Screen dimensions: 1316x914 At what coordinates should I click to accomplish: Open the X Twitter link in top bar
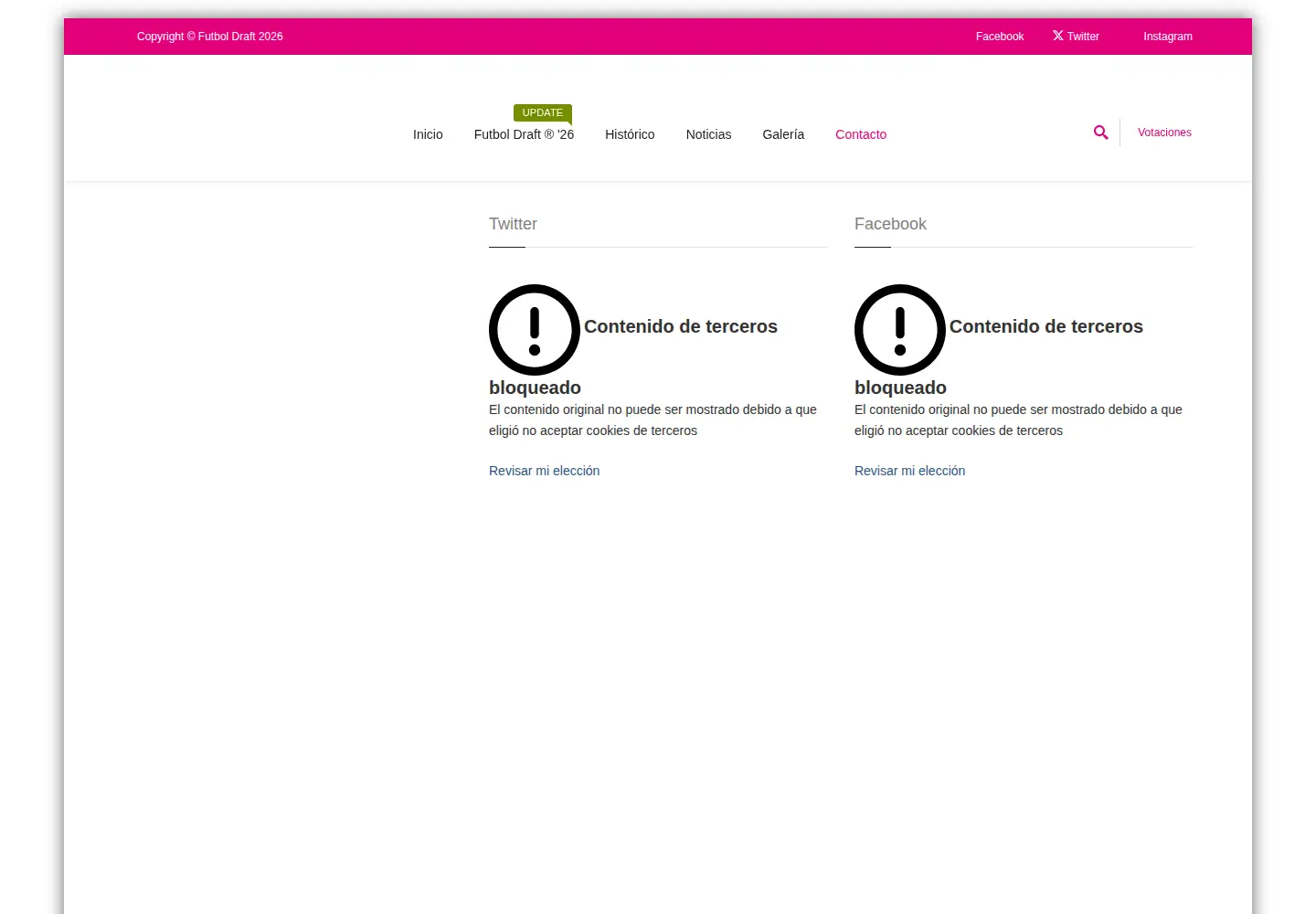(x=1076, y=37)
